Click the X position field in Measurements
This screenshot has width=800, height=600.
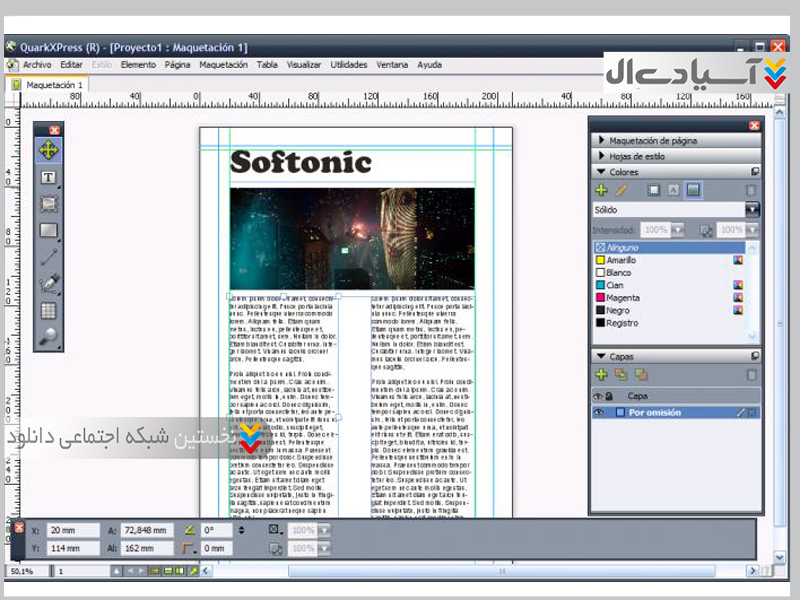[x=71, y=530]
